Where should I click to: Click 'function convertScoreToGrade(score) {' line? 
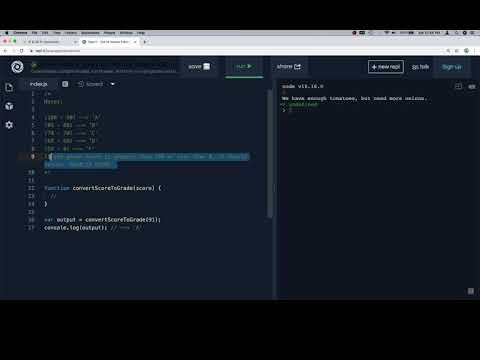pyautogui.click(x=103, y=188)
